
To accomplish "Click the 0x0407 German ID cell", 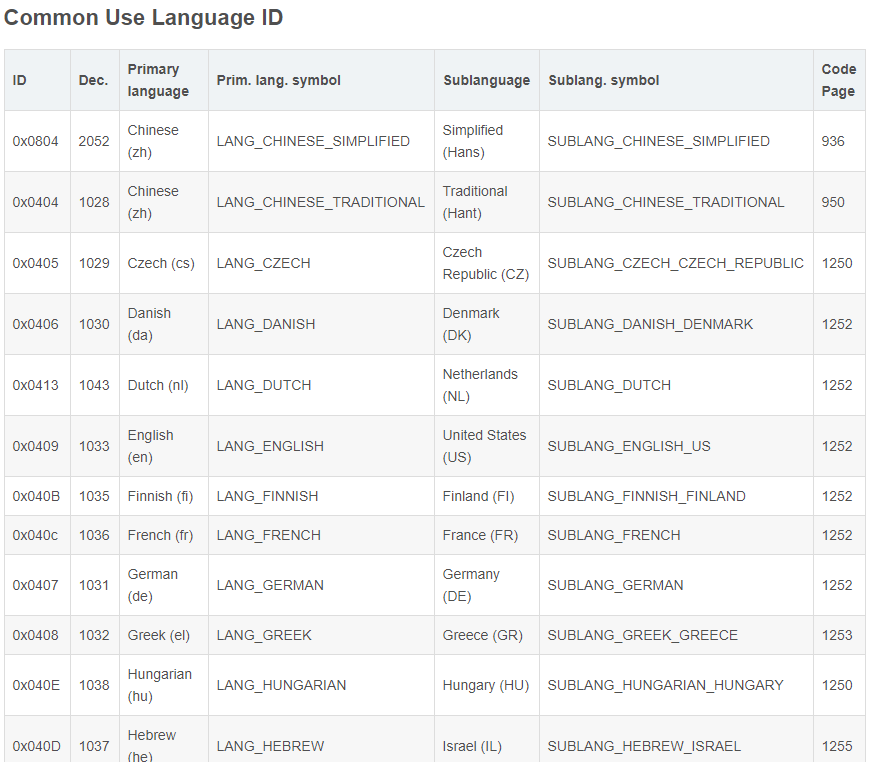I will point(36,585).
